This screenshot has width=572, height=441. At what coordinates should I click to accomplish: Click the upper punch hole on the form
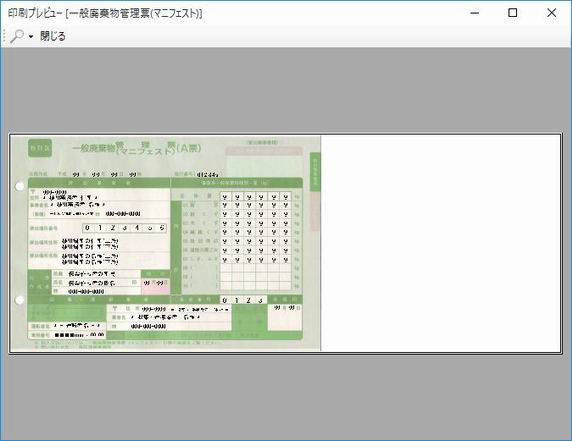point(20,186)
